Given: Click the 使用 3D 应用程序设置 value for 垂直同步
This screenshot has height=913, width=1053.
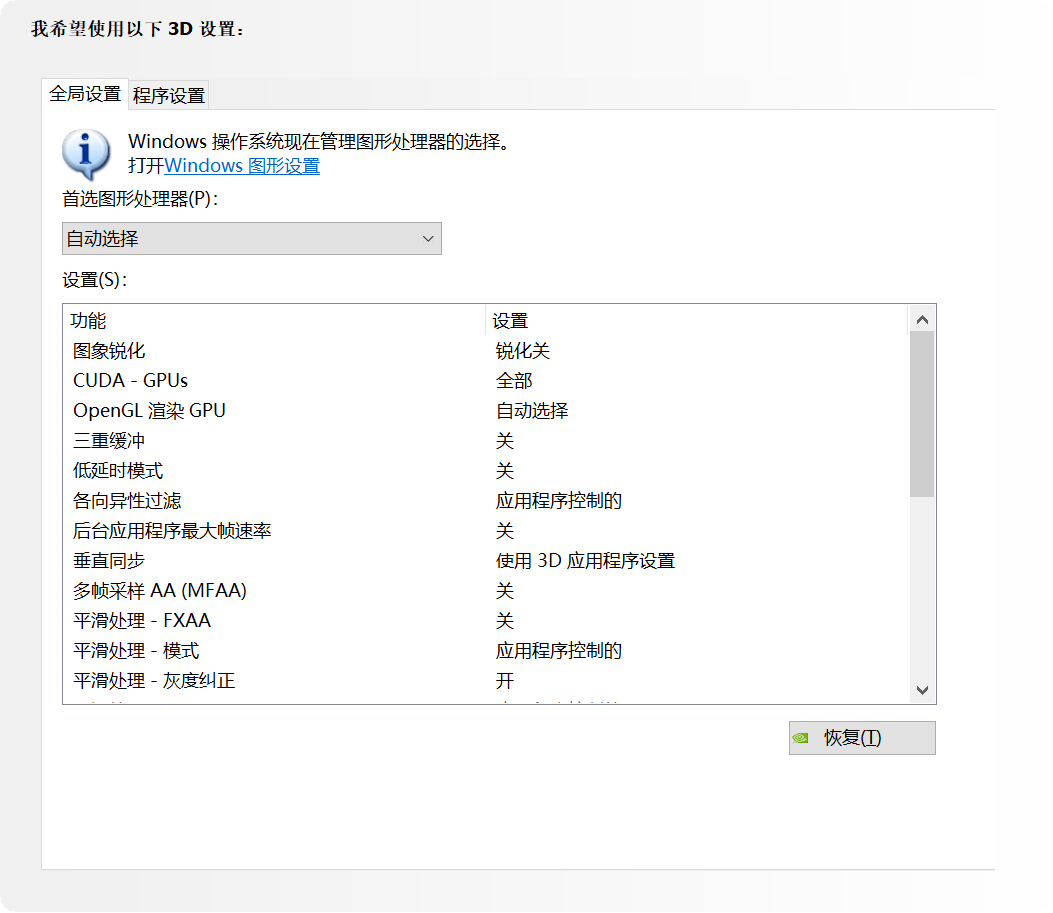Looking at the screenshot, I should 586,561.
